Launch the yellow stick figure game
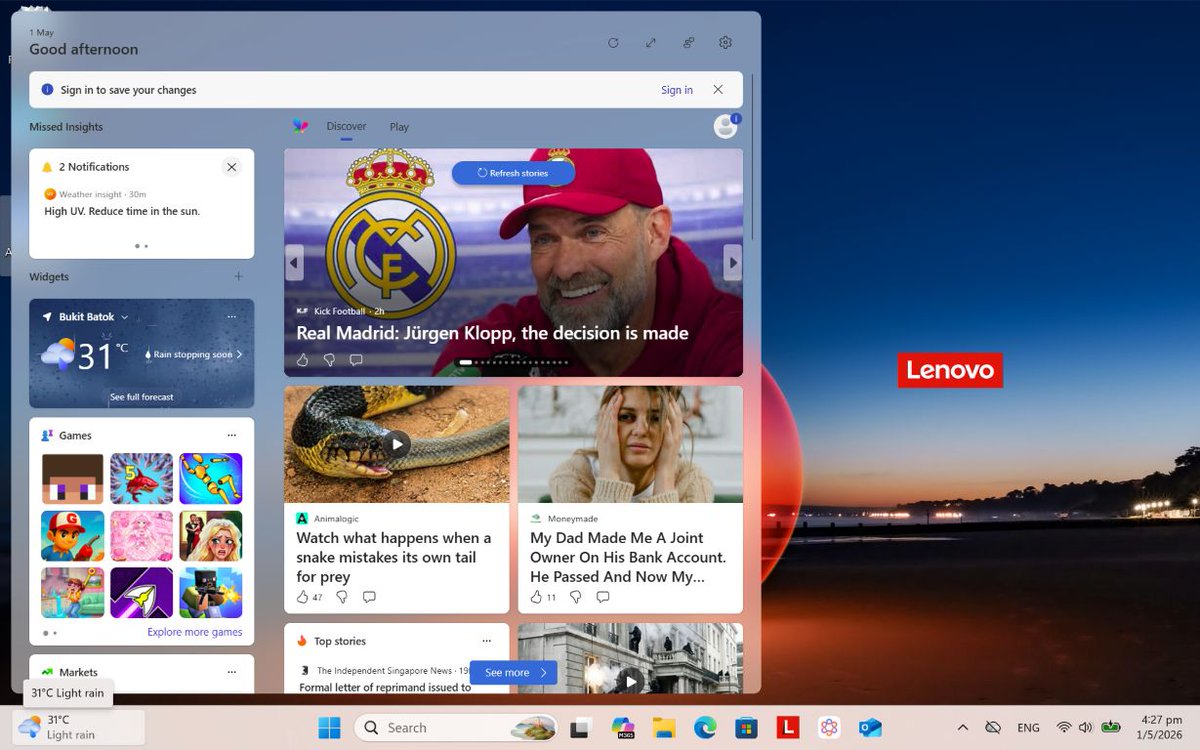 click(x=211, y=478)
